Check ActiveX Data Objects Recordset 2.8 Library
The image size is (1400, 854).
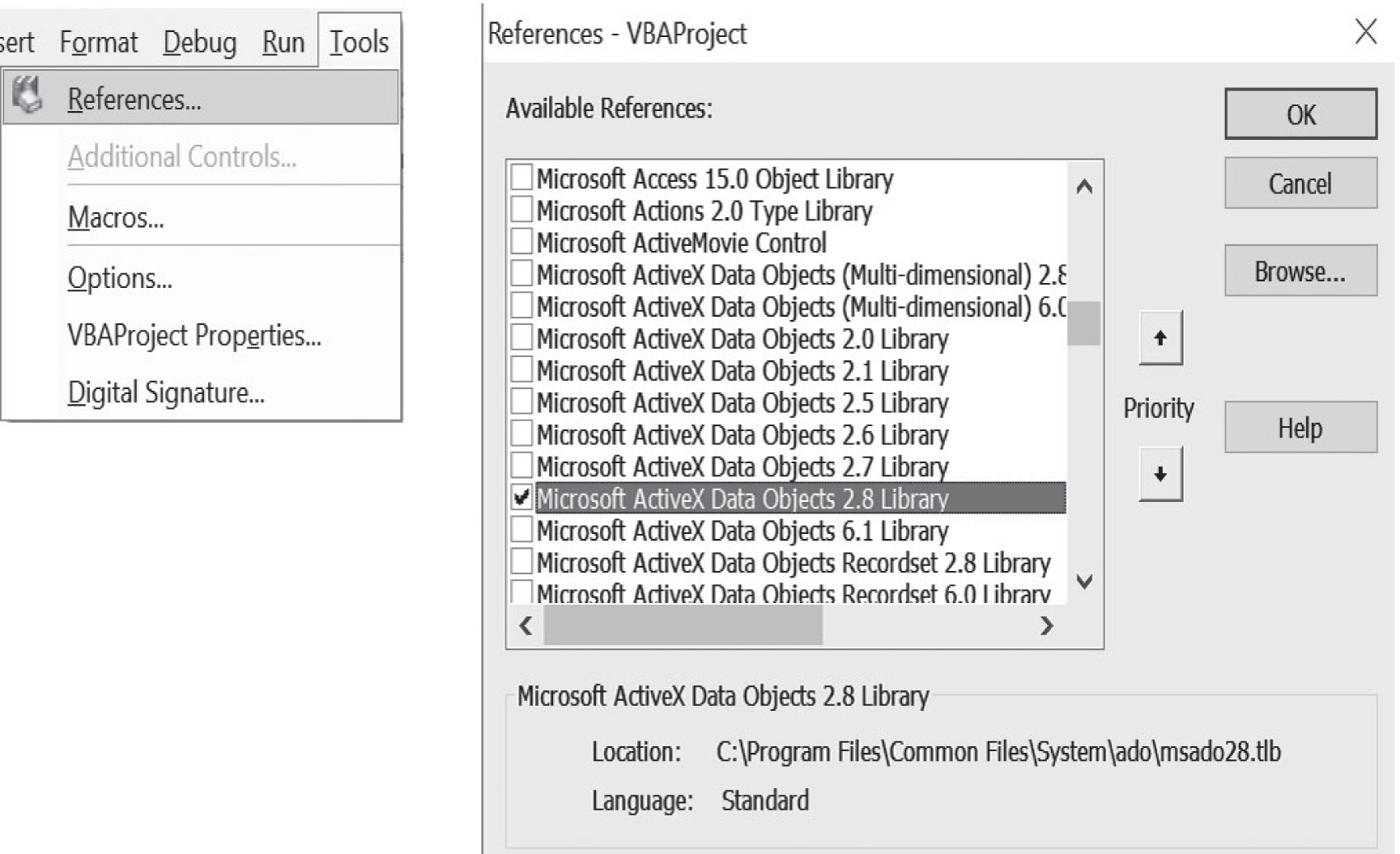[521, 561]
